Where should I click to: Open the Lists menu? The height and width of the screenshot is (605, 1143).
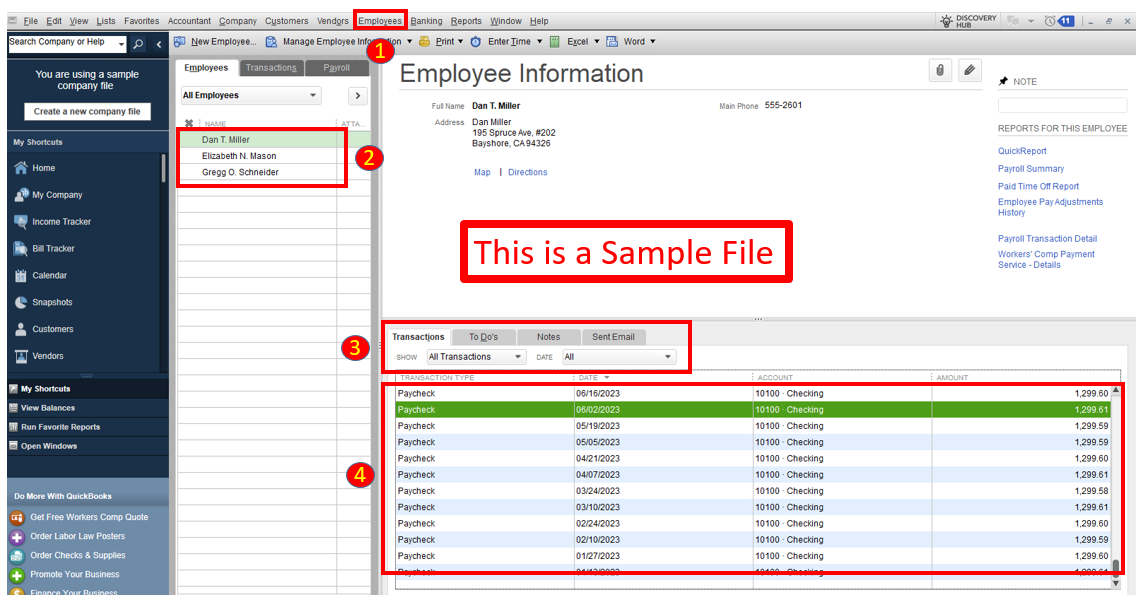[106, 21]
